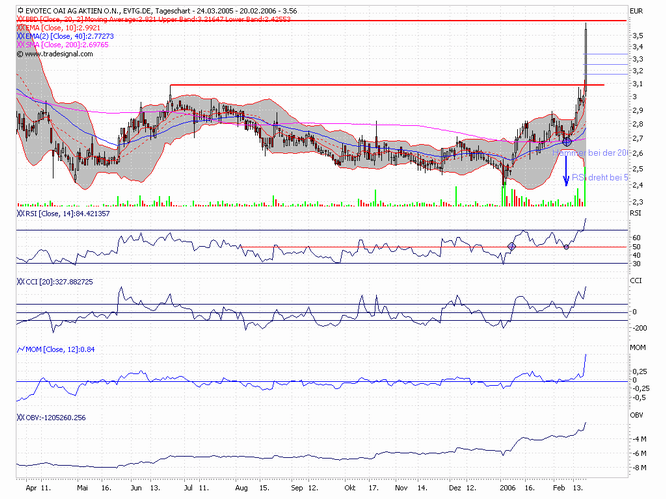The width and height of the screenshot is (666, 499).
Task: Click the blue icon before EMA(2) label
Action: (x=21, y=37)
